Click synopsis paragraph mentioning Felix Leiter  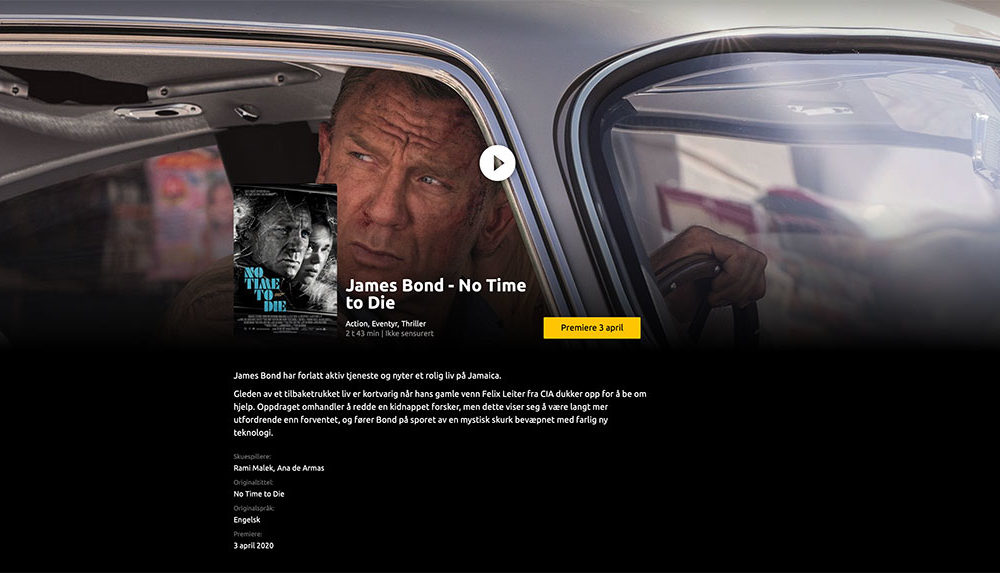(439, 413)
